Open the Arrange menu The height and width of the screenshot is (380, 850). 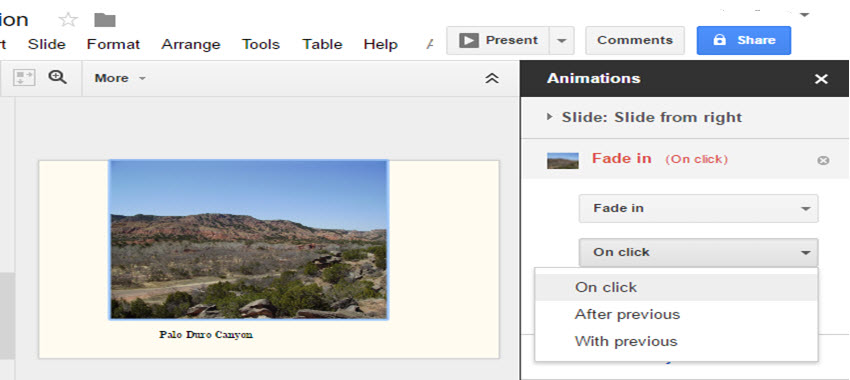(x=191, y=44)
